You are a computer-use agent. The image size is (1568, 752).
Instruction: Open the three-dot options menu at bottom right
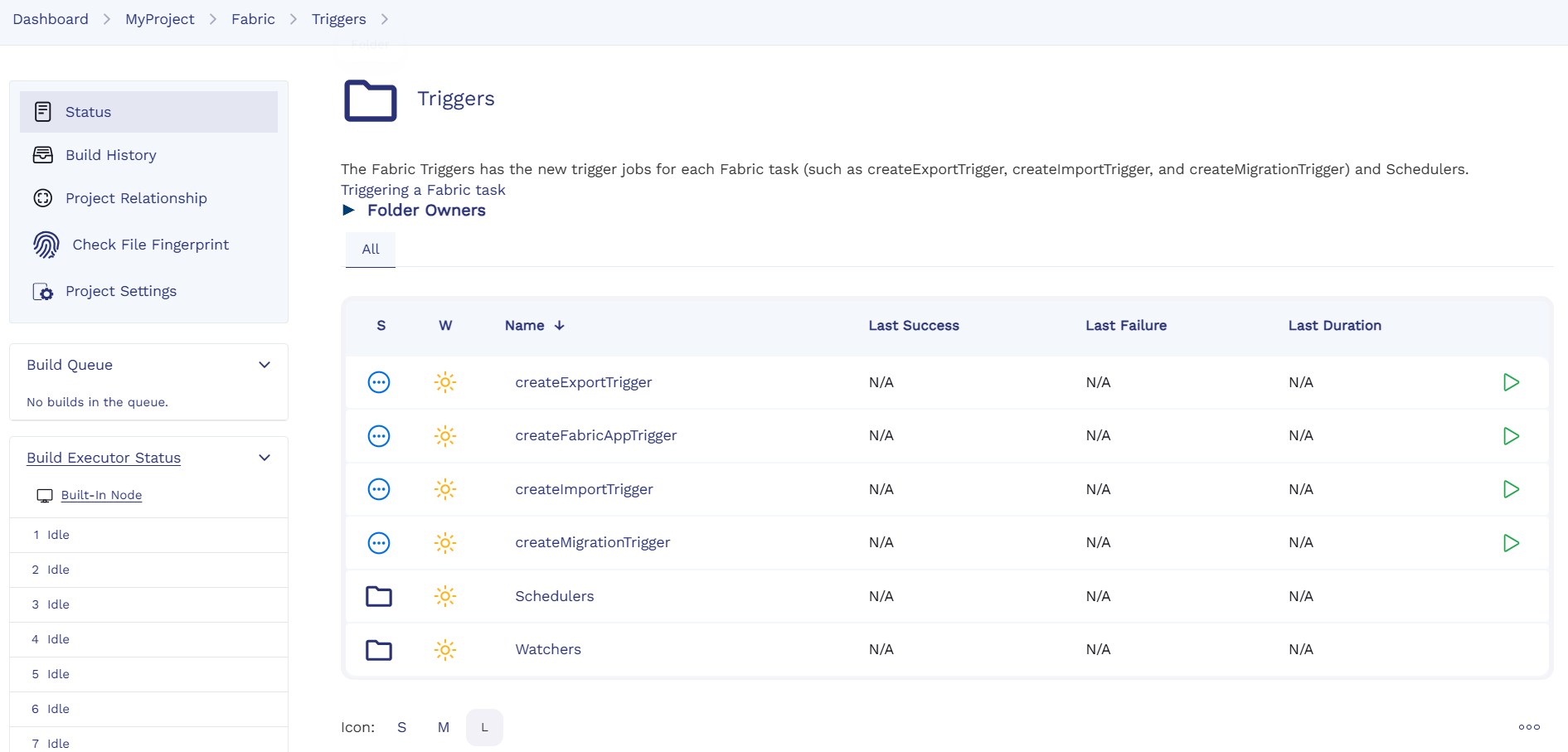(x=1529, y=727)
